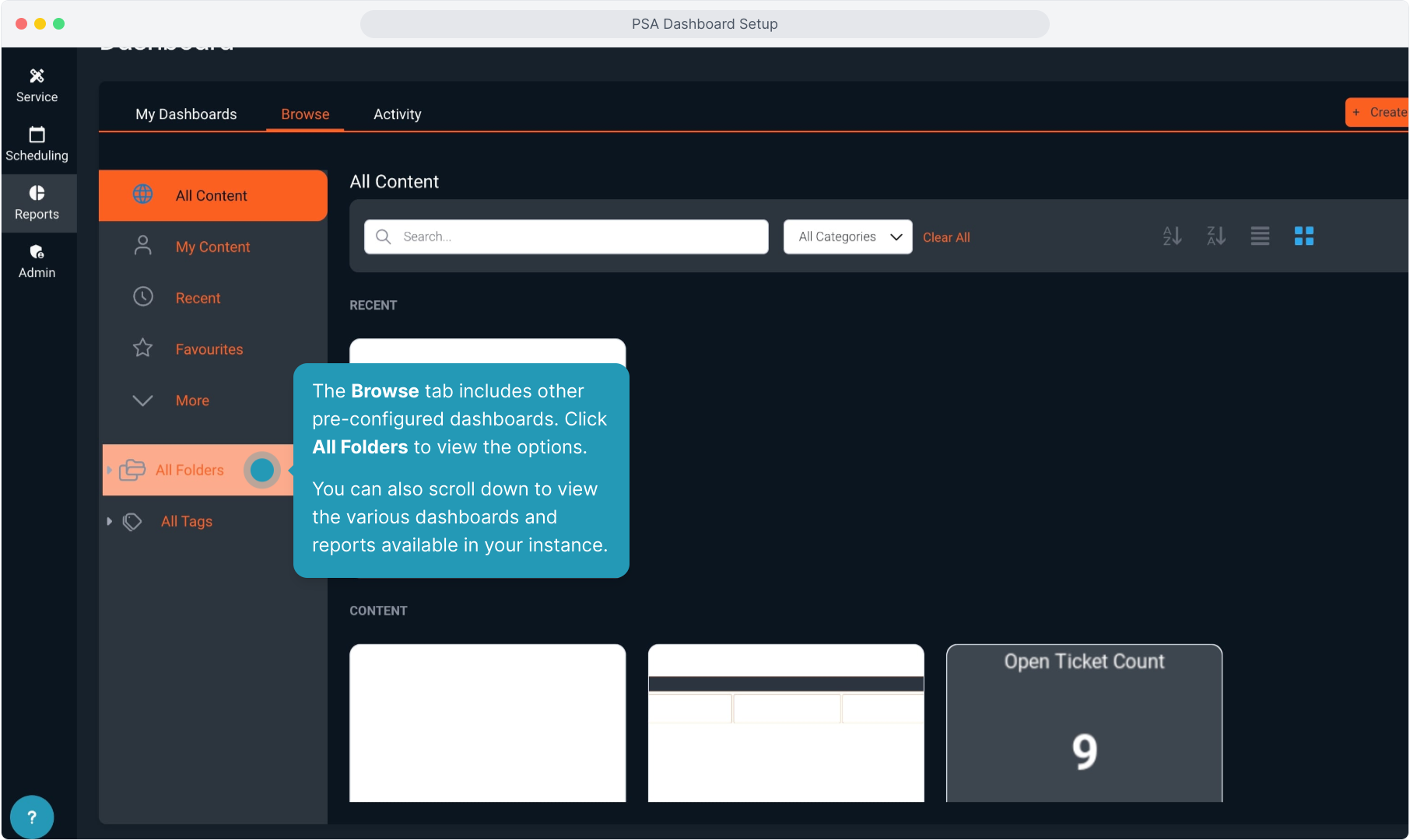Click the PSA Dashboard Setup title bar

pos(705,24)
